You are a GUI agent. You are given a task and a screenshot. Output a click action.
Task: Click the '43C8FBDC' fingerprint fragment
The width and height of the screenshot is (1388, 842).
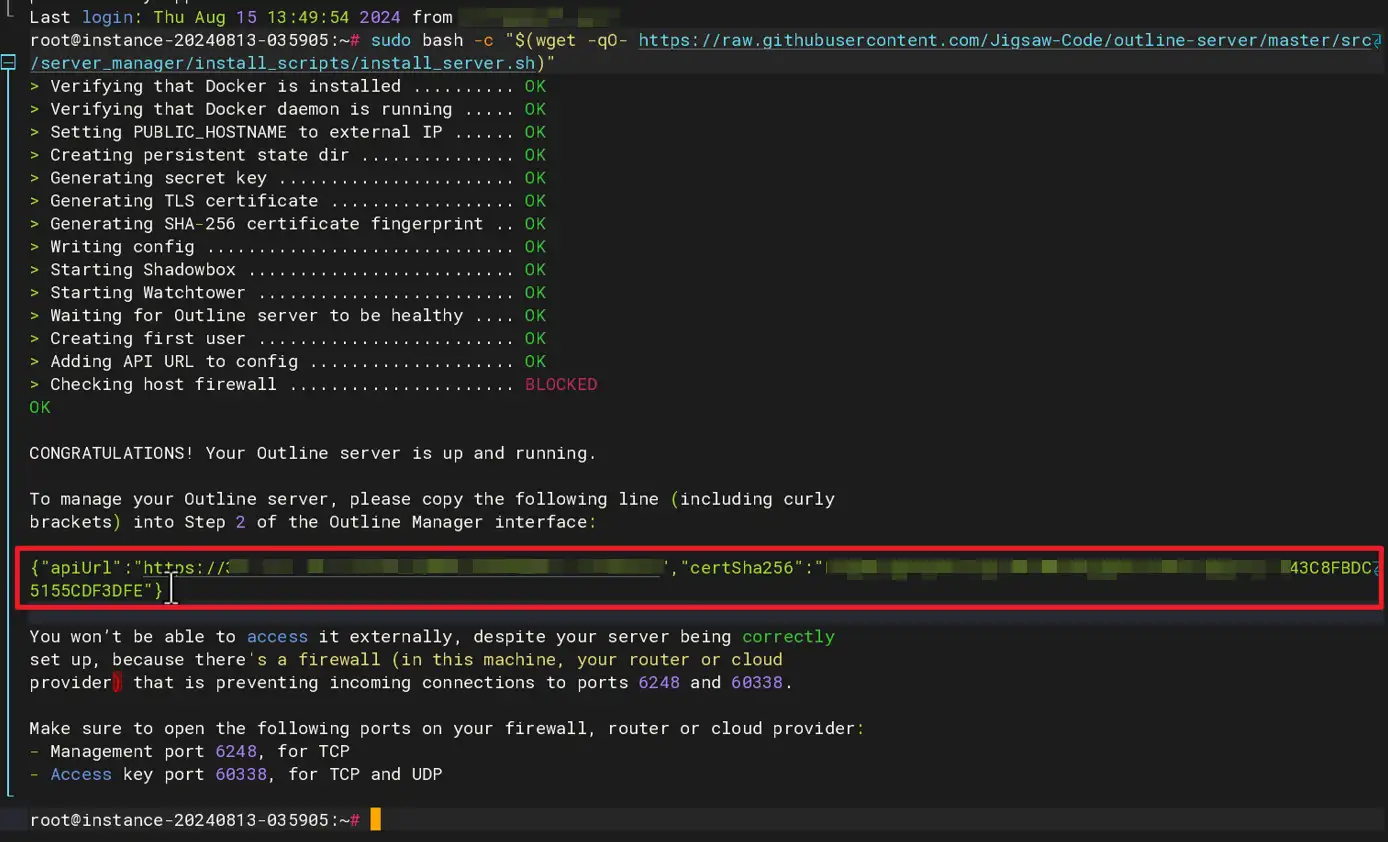1331,569
